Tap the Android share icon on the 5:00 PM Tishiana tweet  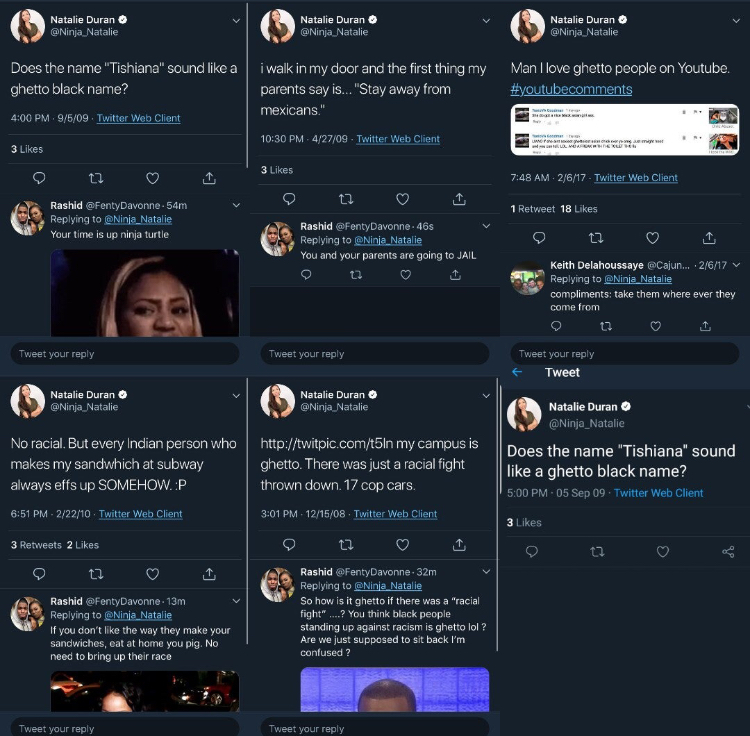coord(728,551)
